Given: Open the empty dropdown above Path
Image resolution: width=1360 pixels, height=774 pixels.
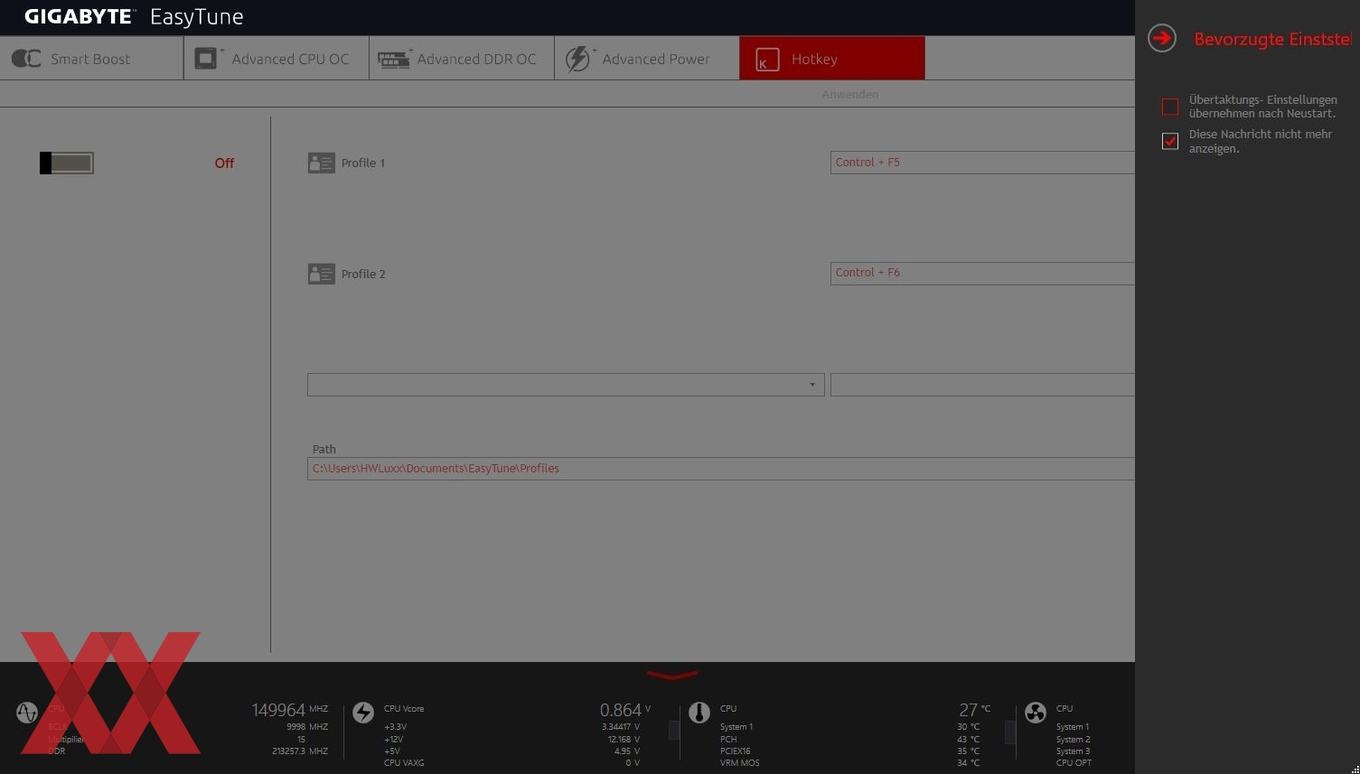Looking at the screenshot, I should point(565,385).
